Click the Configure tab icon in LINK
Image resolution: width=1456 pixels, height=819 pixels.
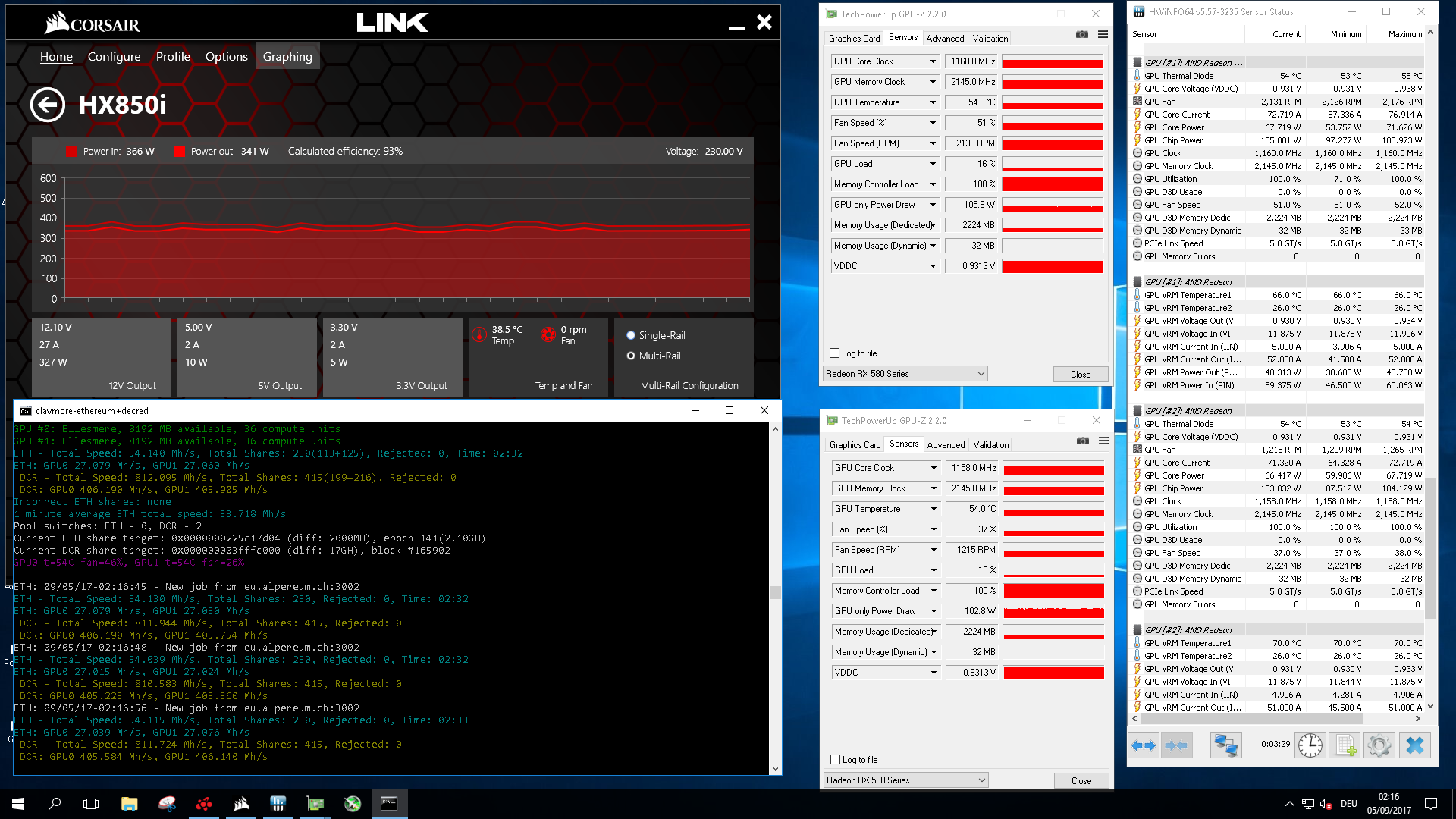114,56
